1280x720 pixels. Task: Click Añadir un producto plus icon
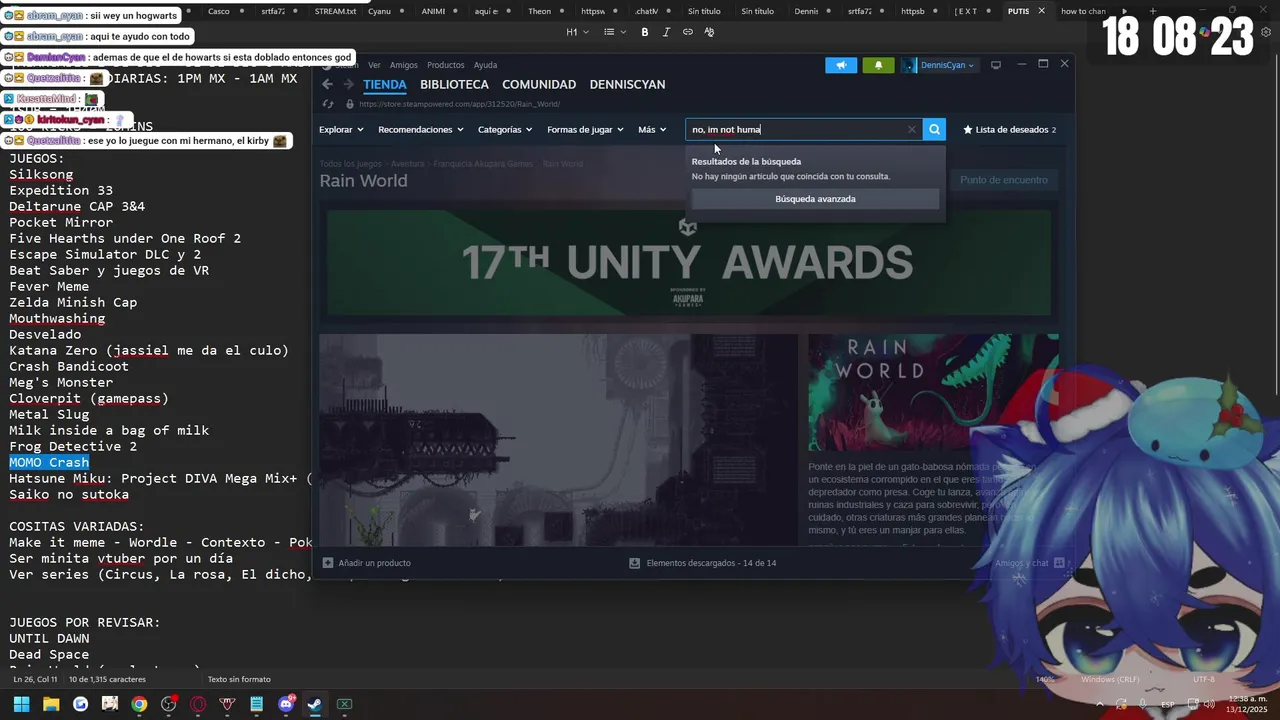[328, 563]
